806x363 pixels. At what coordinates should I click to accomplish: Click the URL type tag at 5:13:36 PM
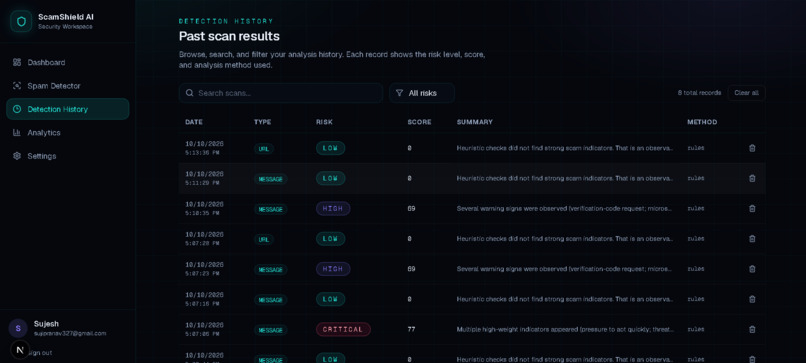click(x=264, y=149)
